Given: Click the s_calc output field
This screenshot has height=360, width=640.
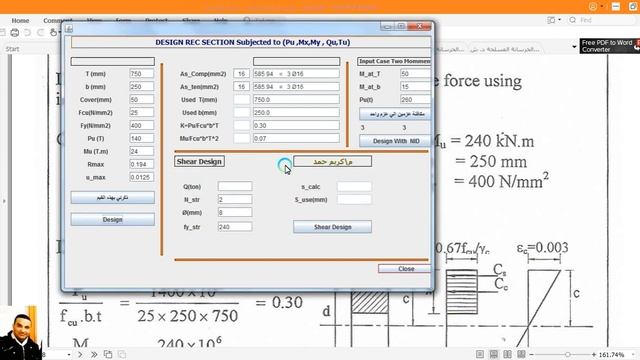Looking at the screenshot, I should pos(354,187).
